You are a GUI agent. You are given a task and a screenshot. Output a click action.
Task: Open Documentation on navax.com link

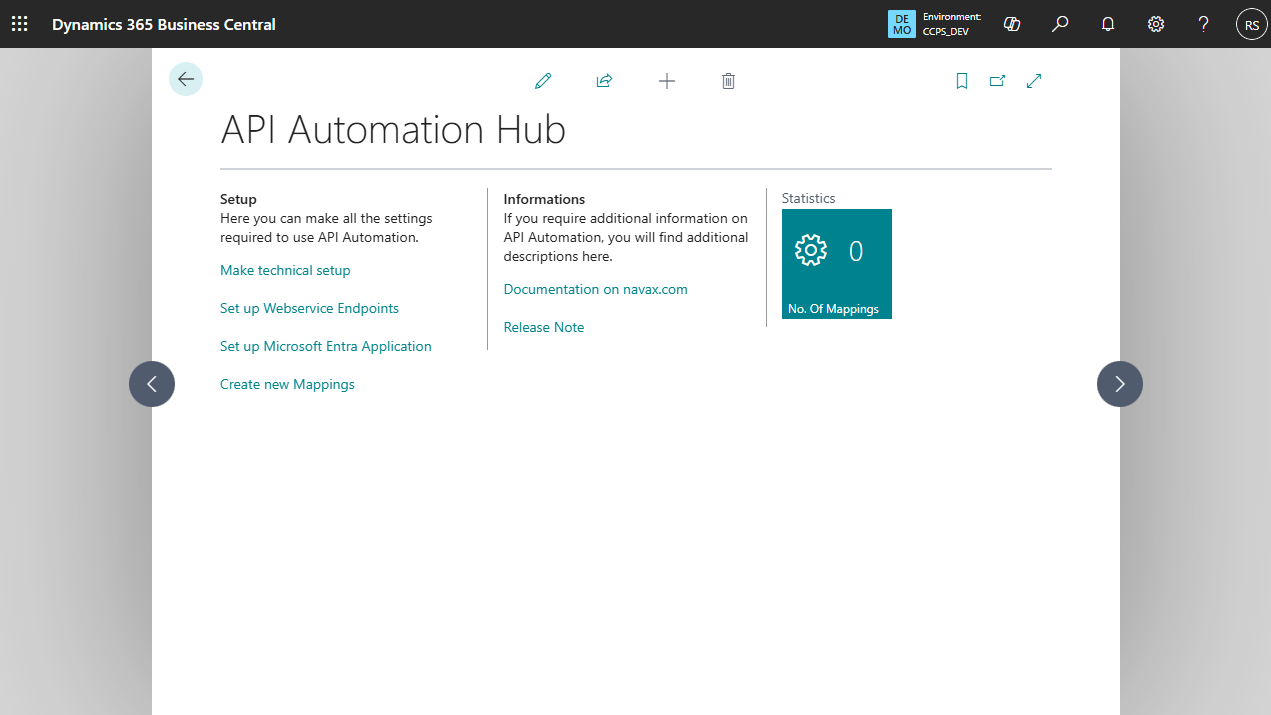coord(596,289)
